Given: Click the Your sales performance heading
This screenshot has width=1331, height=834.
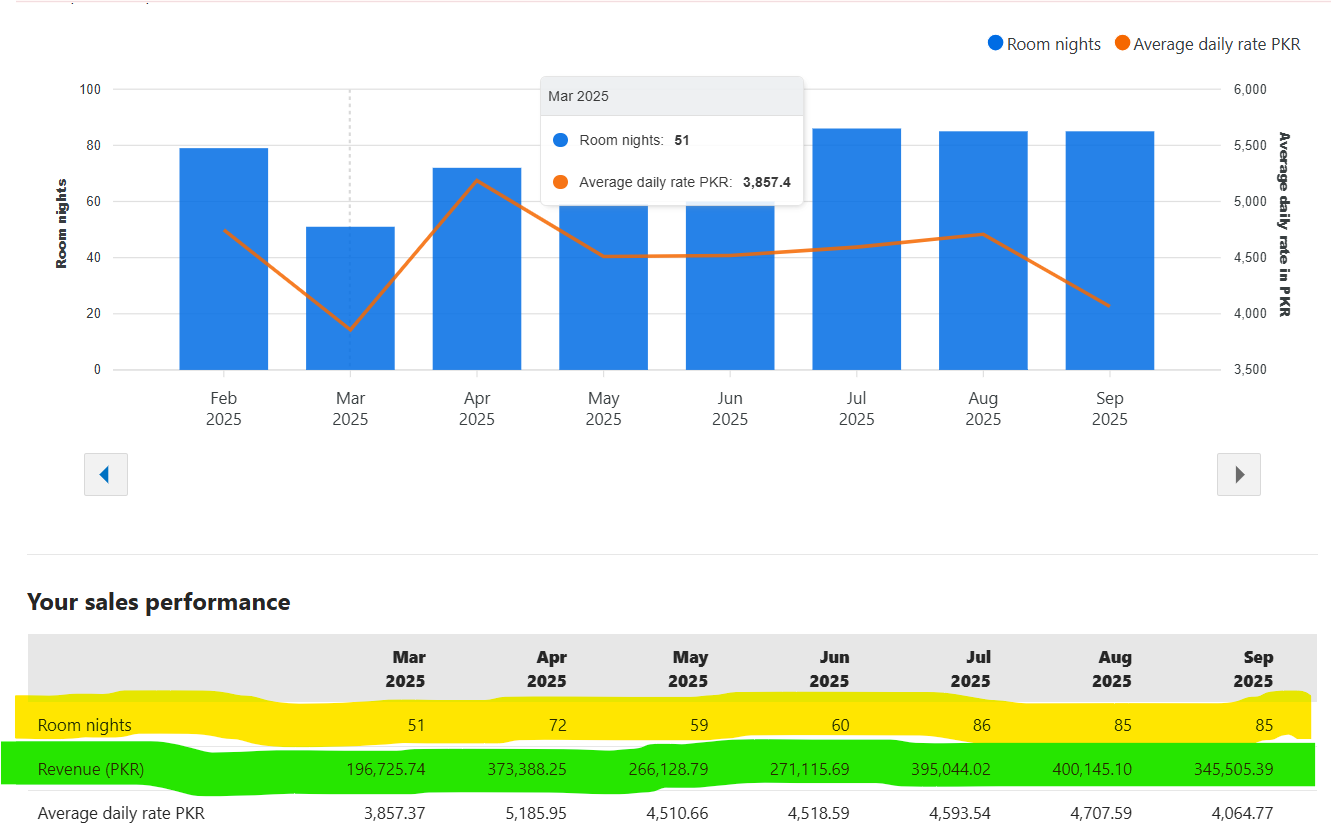Looking at the screenshot, I should point(158,602).
